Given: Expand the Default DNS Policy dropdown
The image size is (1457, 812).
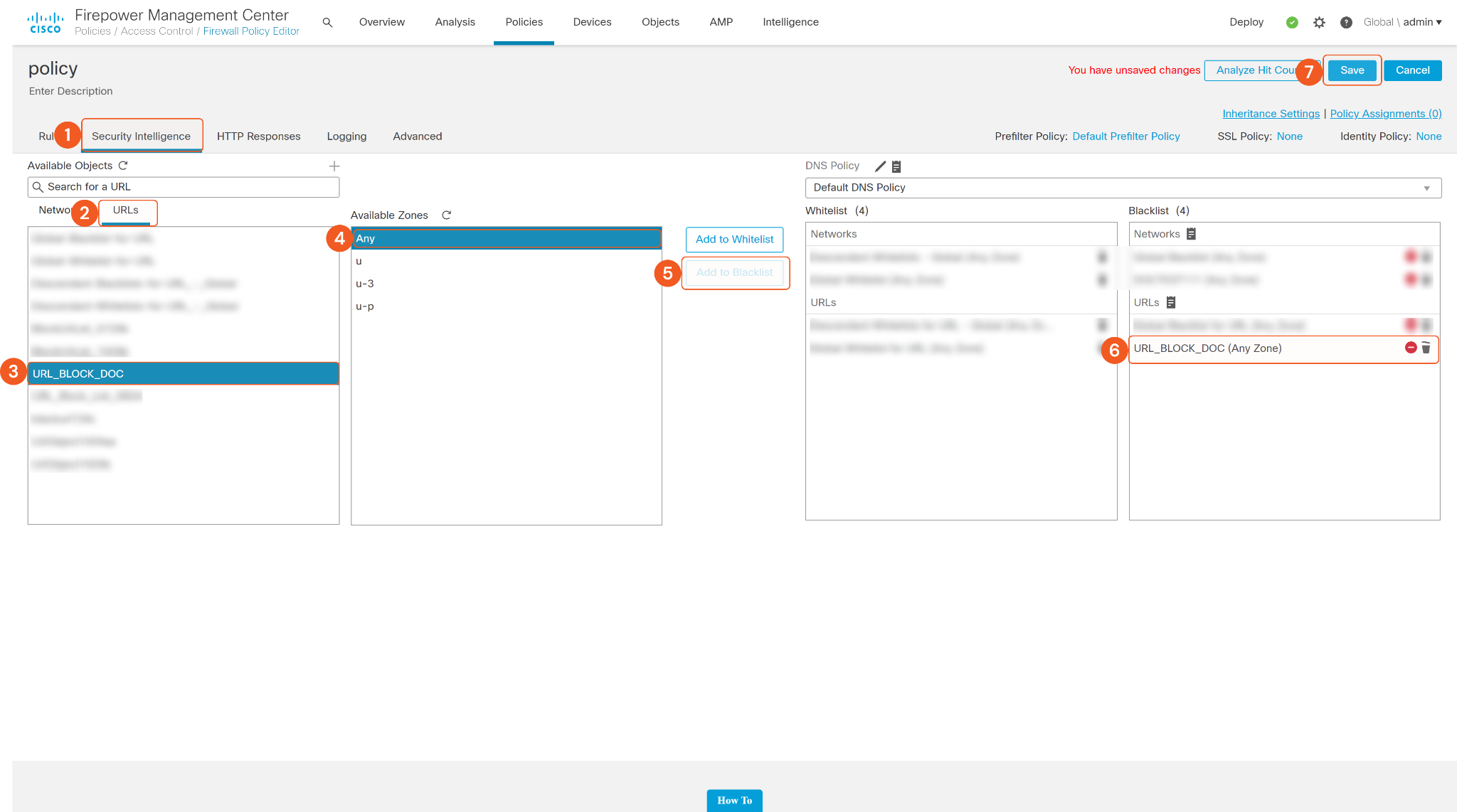Looking at the screenshot, I should [1426, 188].
